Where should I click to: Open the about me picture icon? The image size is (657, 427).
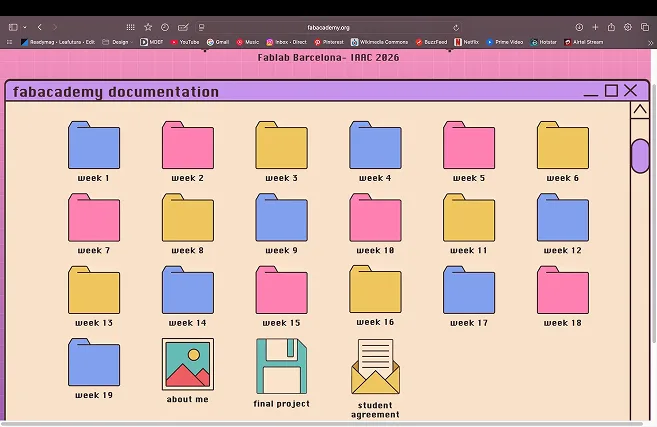(x=188, y=364)
